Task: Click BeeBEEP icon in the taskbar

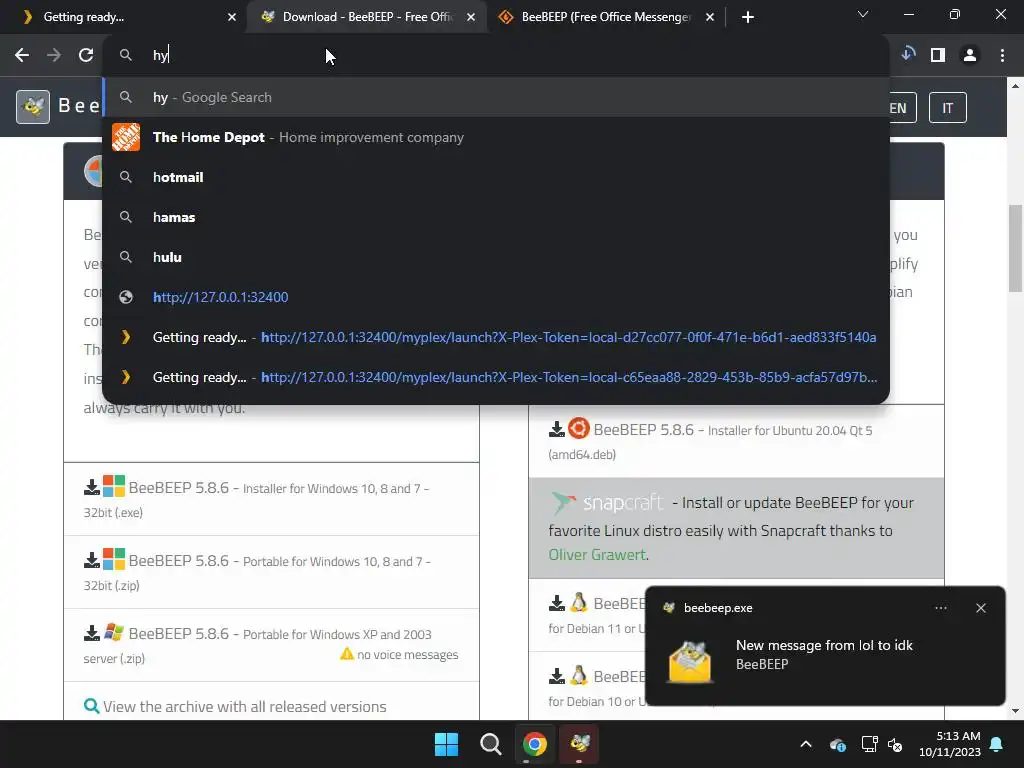Action: tap(579, 744)
